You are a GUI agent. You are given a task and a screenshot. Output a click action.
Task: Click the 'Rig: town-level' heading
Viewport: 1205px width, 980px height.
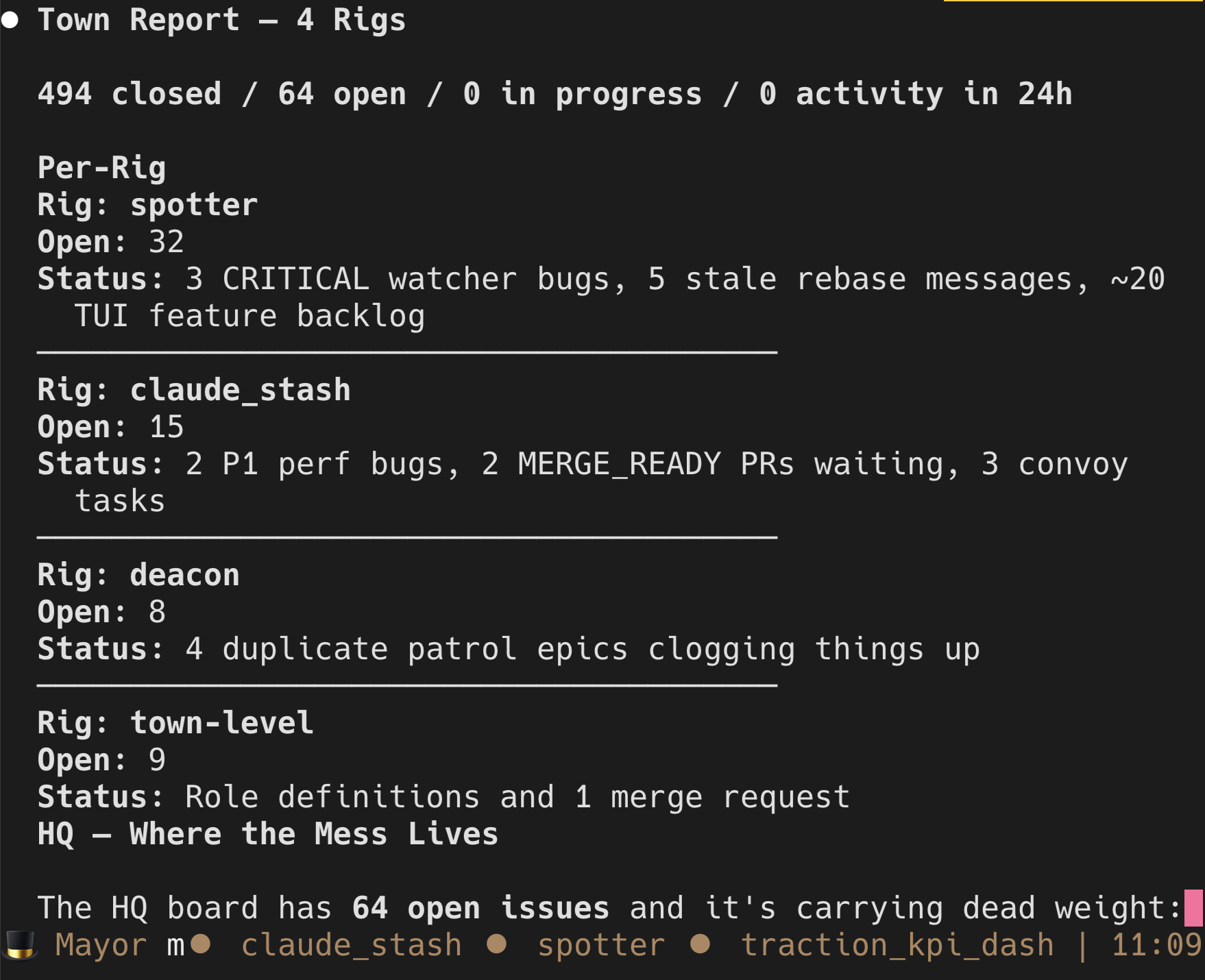tap(175, 723)
